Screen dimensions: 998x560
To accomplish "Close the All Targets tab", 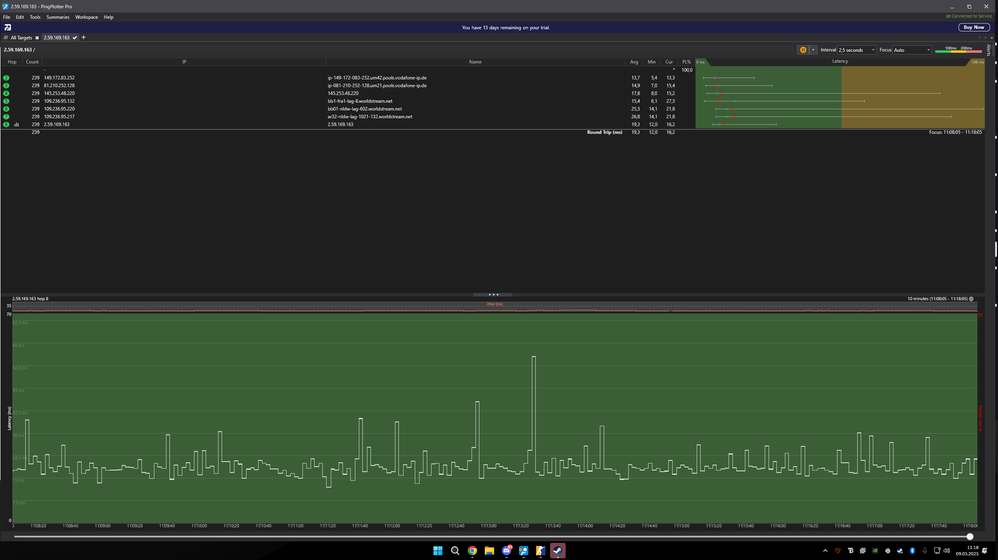I will point(37,37).
